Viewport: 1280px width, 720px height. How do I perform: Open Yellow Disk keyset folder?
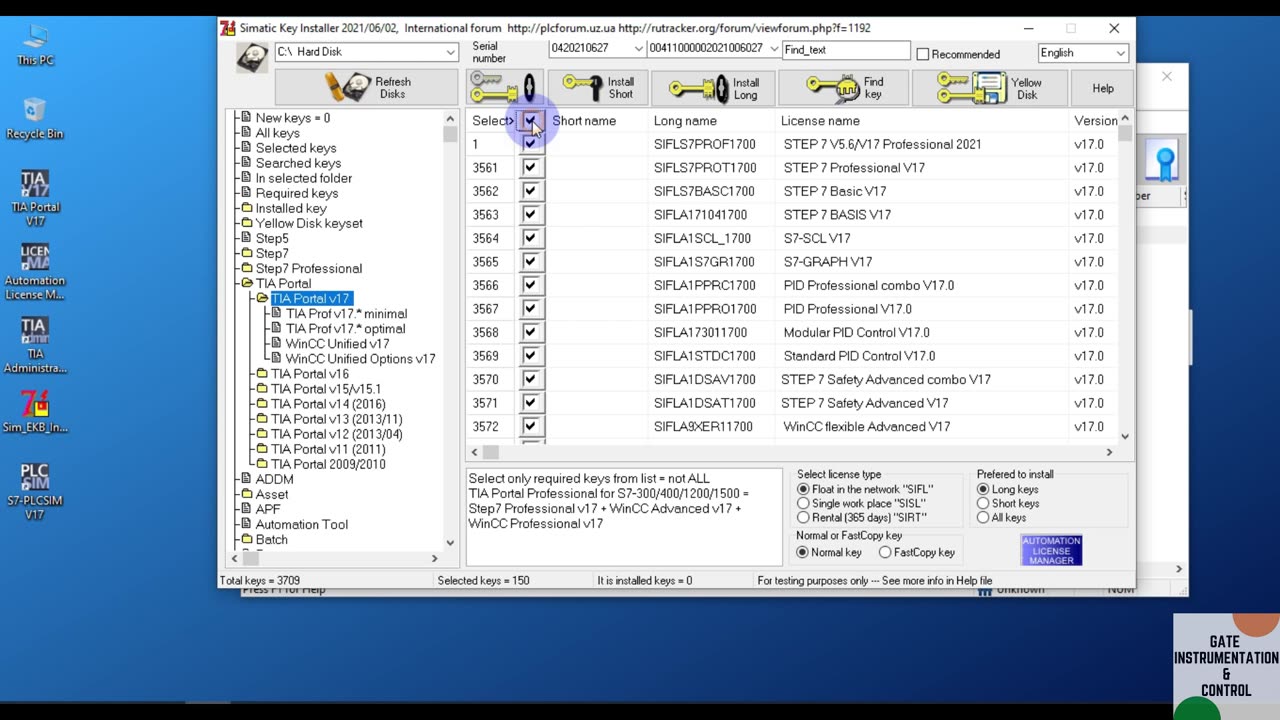(309, 223)
